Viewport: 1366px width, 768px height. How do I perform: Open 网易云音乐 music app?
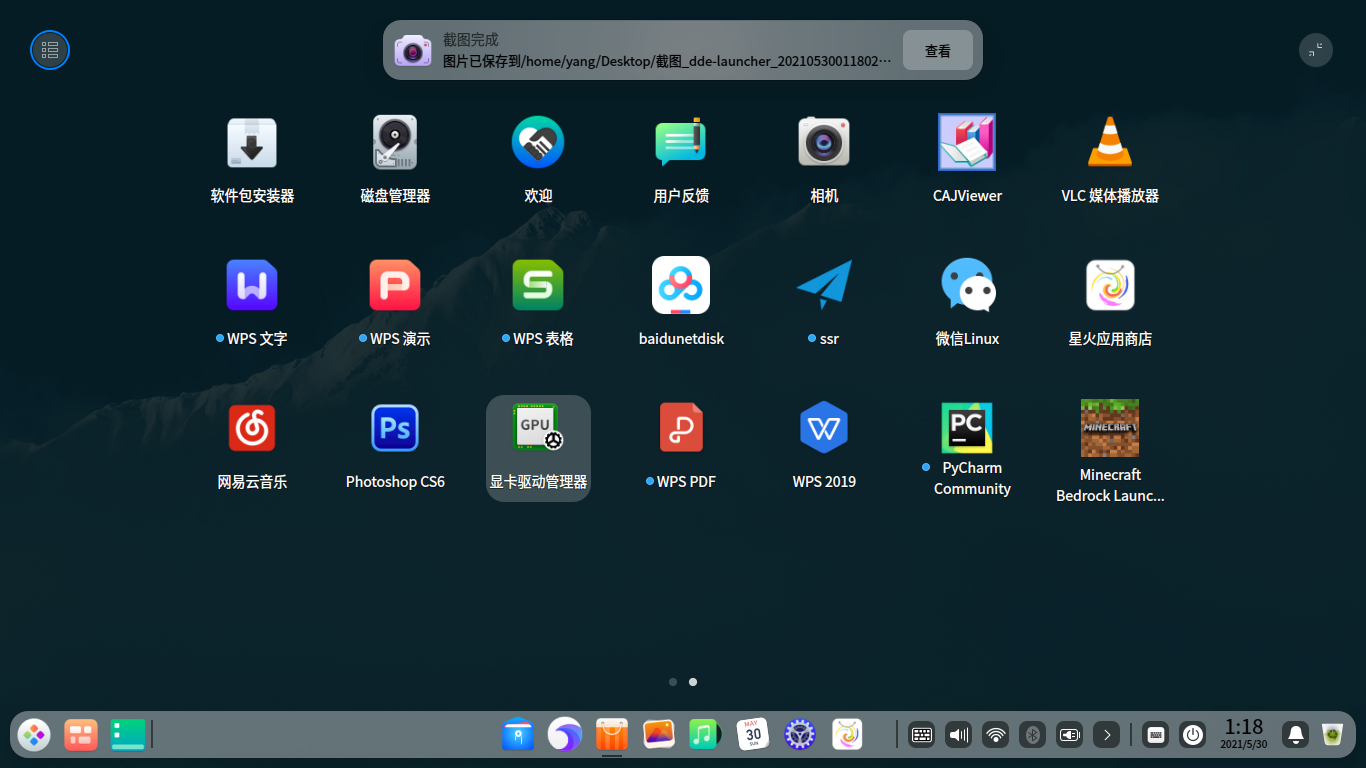point(252,428)
